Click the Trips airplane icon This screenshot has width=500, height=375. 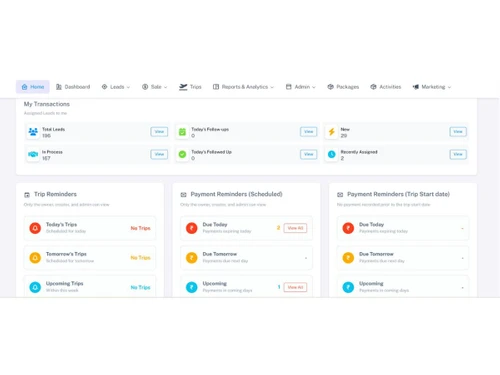pos(183,87)
